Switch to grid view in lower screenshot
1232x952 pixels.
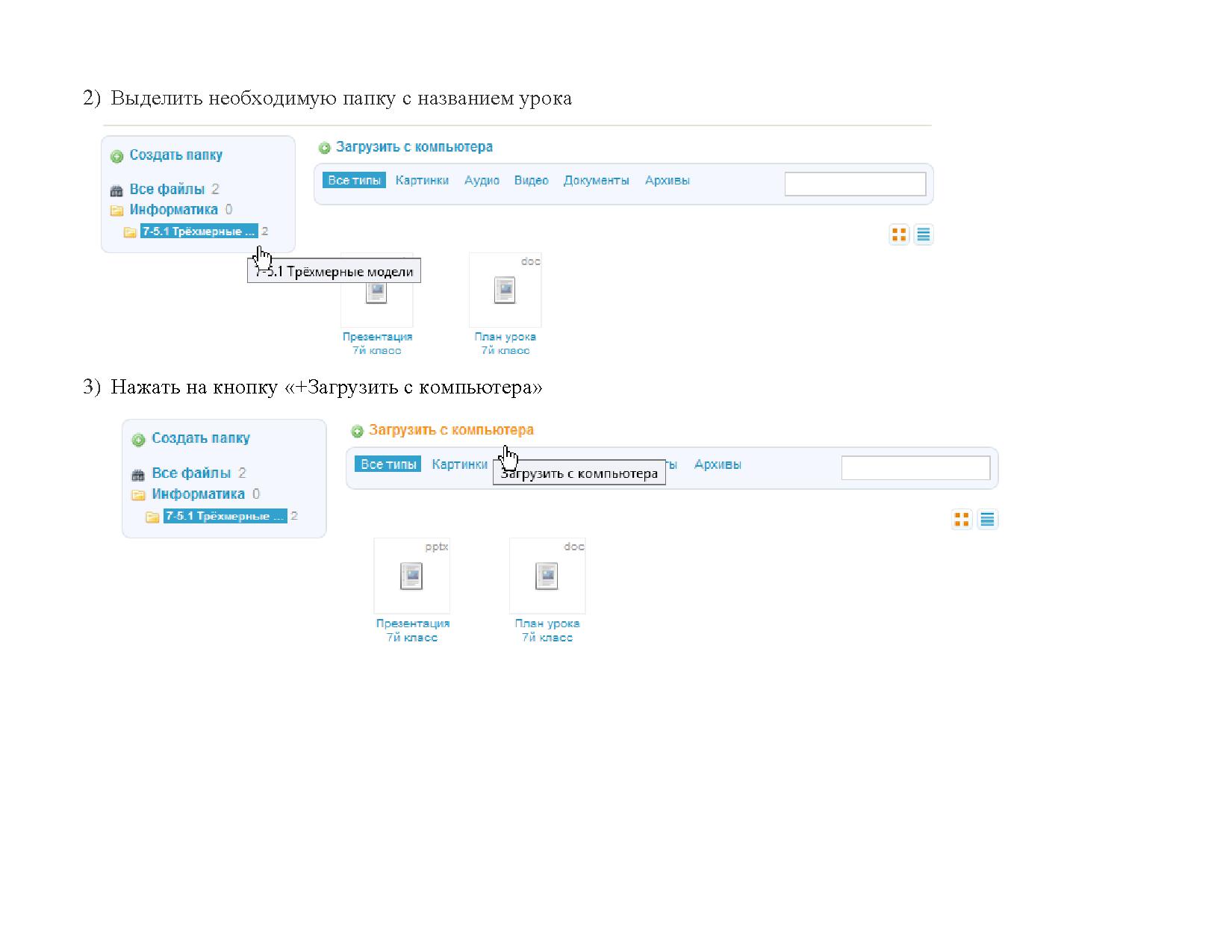(x=962, y=520)
